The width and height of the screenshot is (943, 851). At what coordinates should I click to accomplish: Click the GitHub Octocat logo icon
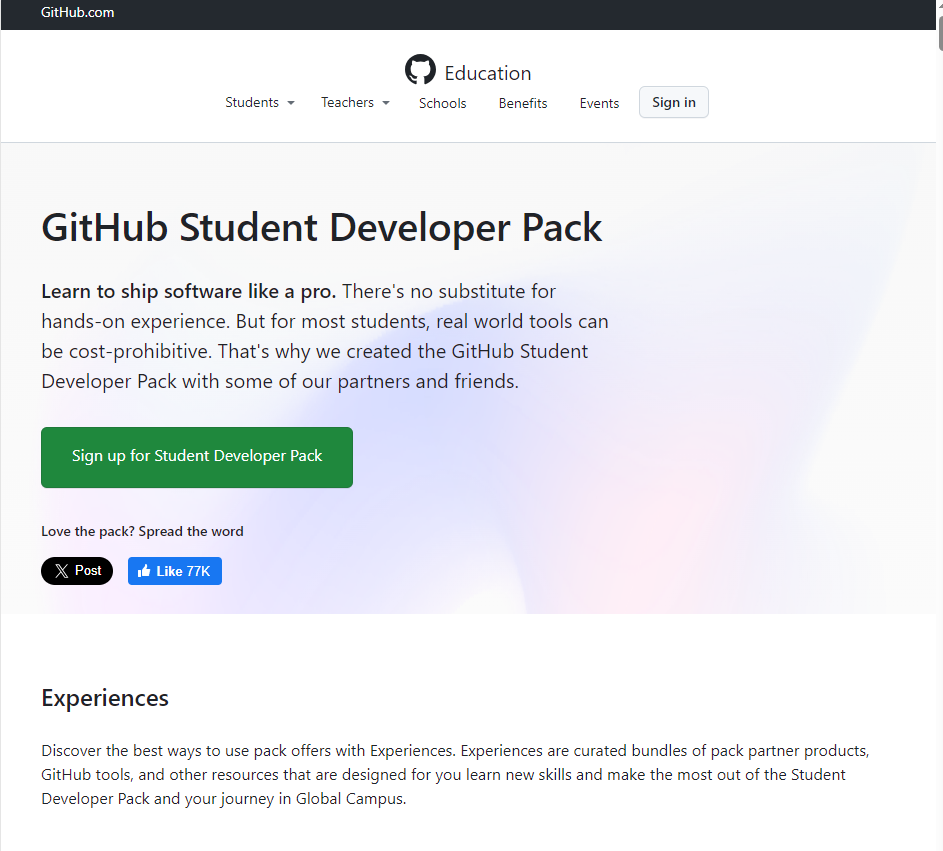[420, 70]
